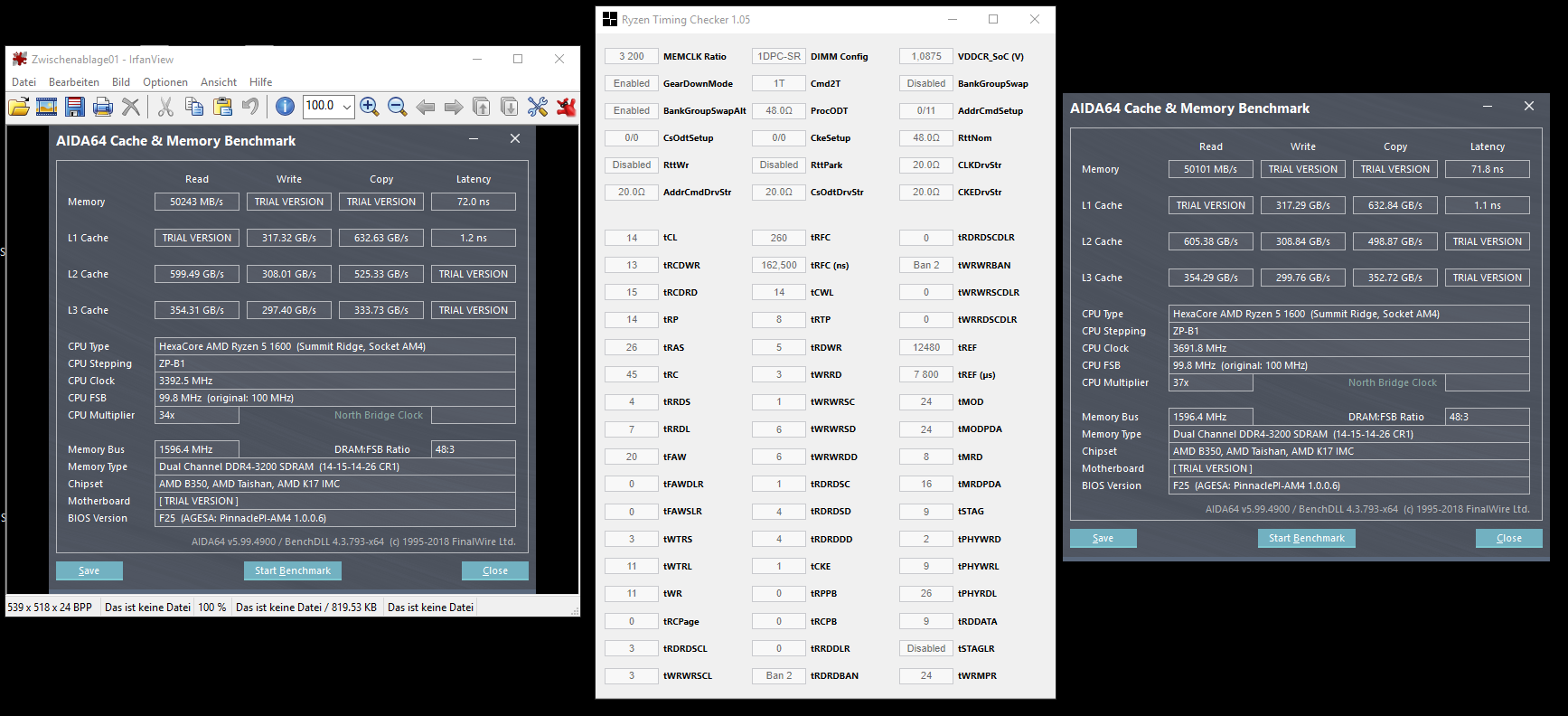Open the slideshow icon in IrfanView toolbar

[47, 107]
